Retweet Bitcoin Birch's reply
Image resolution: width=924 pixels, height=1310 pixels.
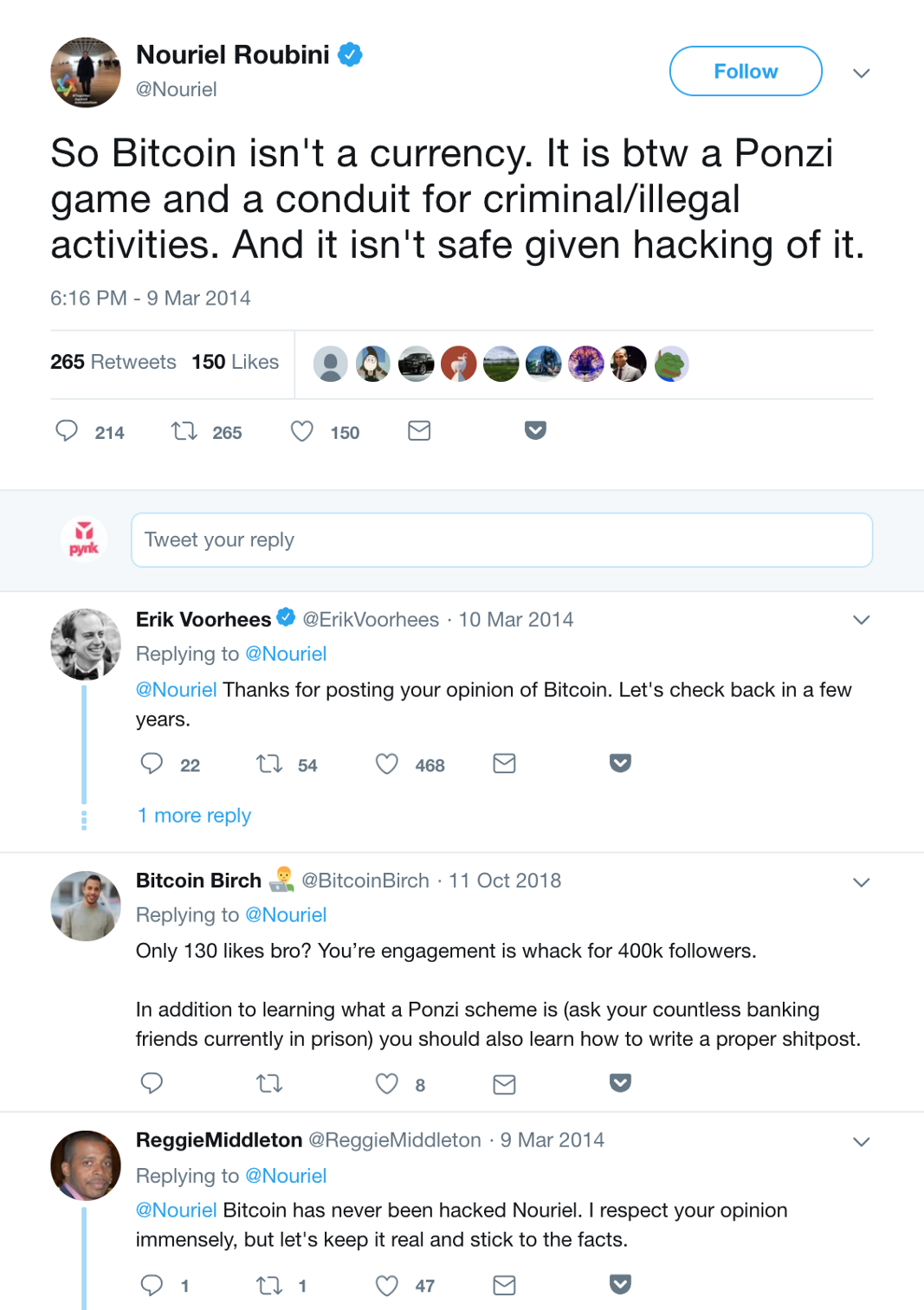pos(269,1083)
